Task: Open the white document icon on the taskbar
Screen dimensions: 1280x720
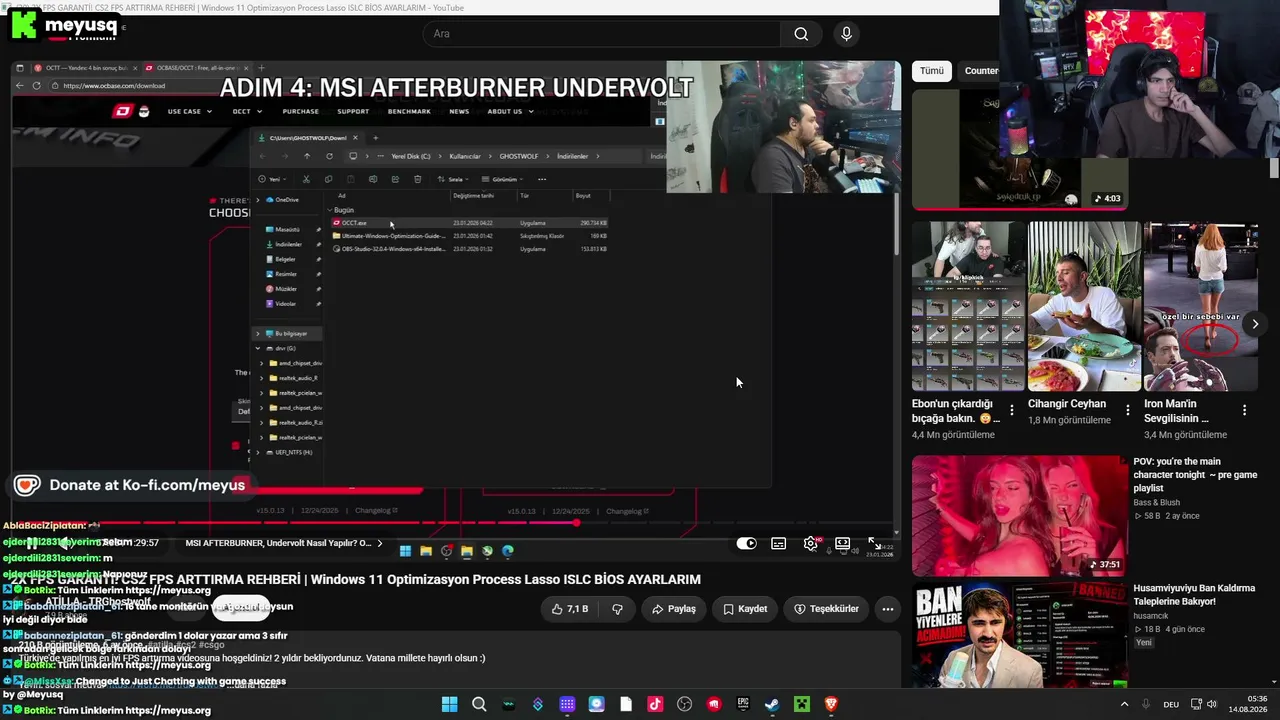Action: tap(626, 704)
